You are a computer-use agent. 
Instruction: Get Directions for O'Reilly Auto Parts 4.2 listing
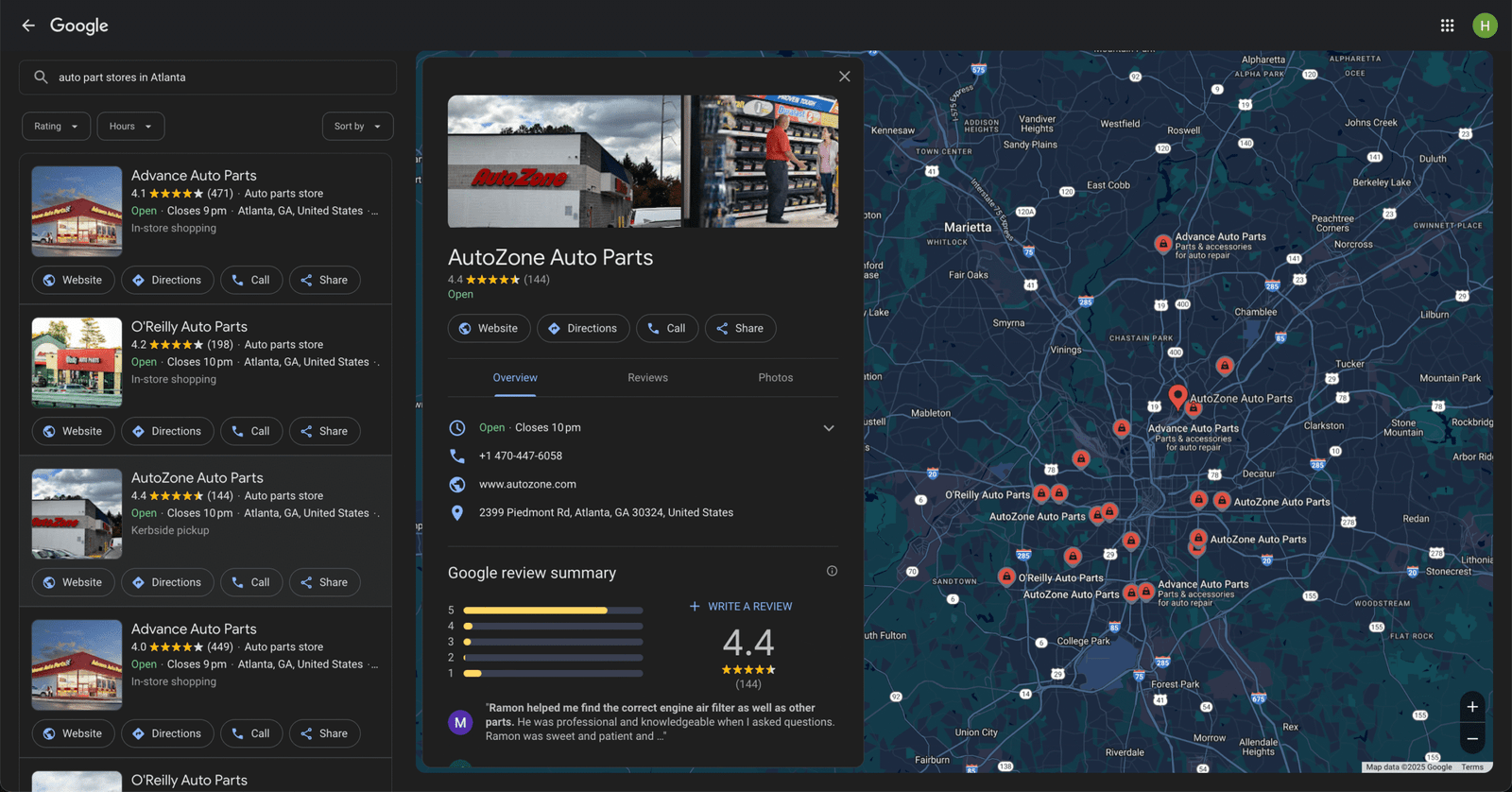click(167, 432)
